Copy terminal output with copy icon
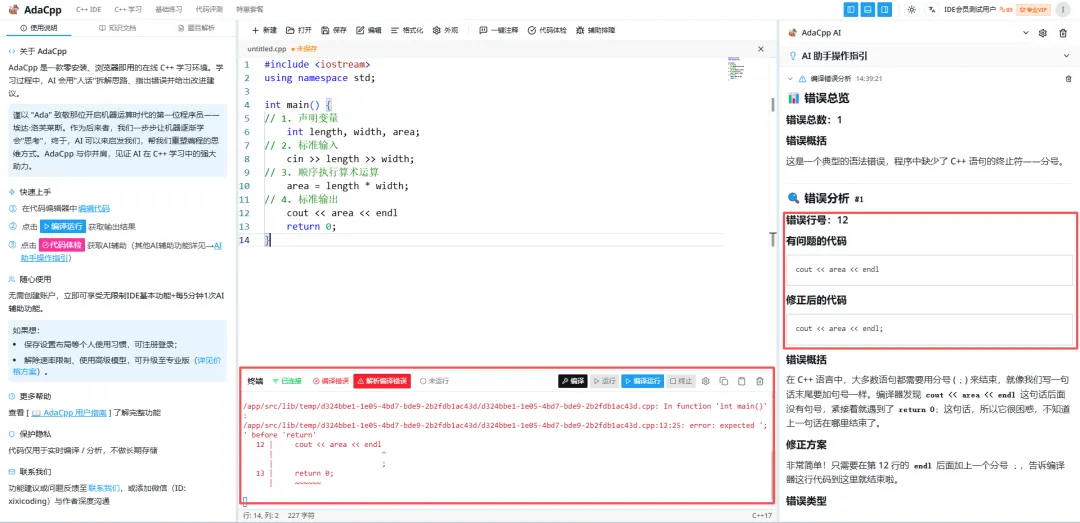 coord(723,381)
